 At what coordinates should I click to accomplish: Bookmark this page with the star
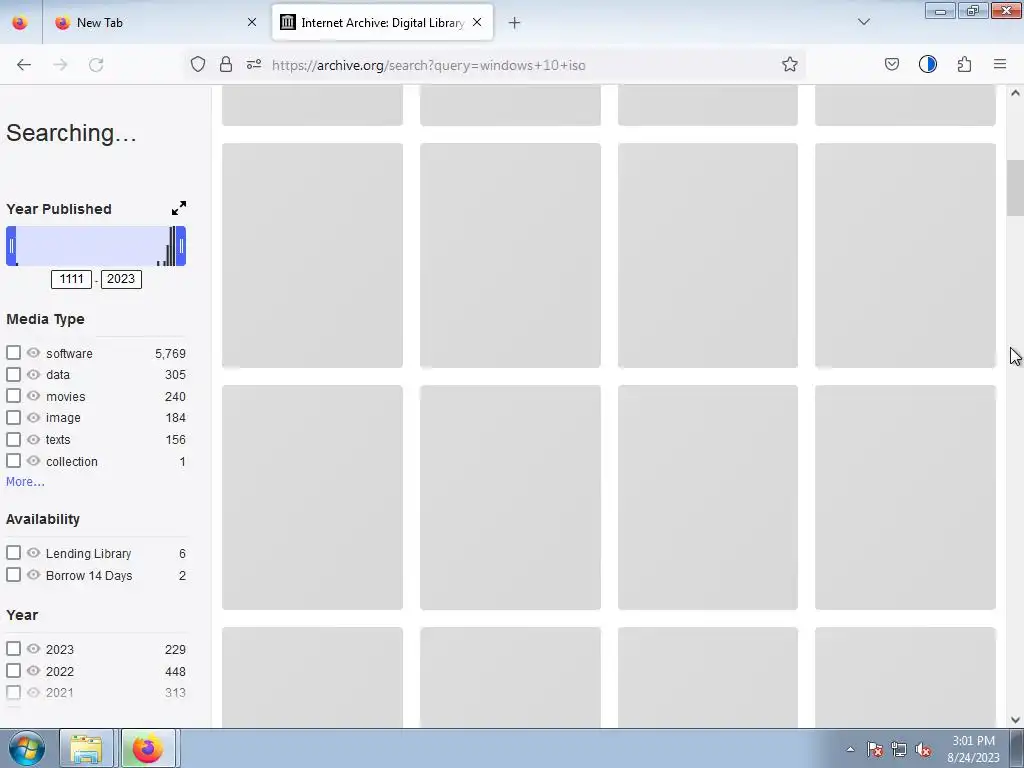[x=790, y=64]
